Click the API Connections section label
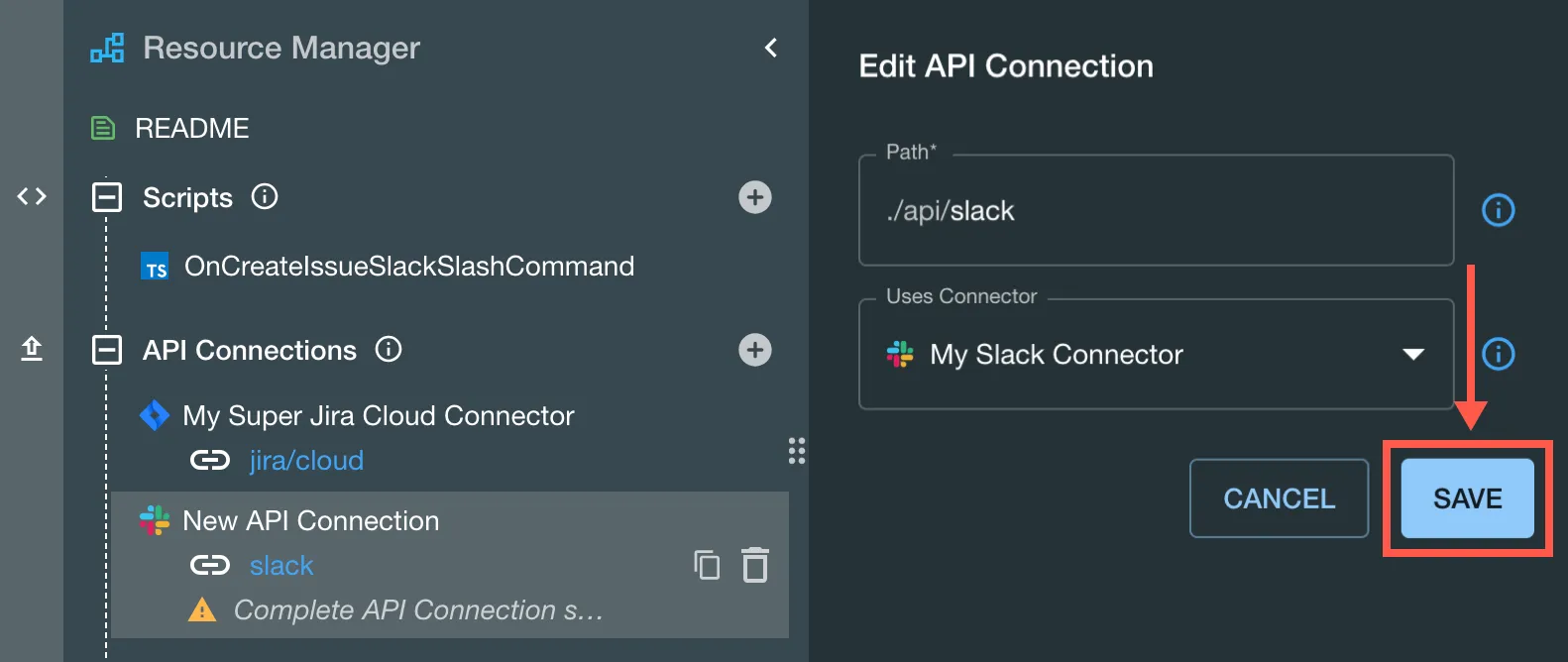This screenshot has height=662, width=1568. [x=250, y=350]
